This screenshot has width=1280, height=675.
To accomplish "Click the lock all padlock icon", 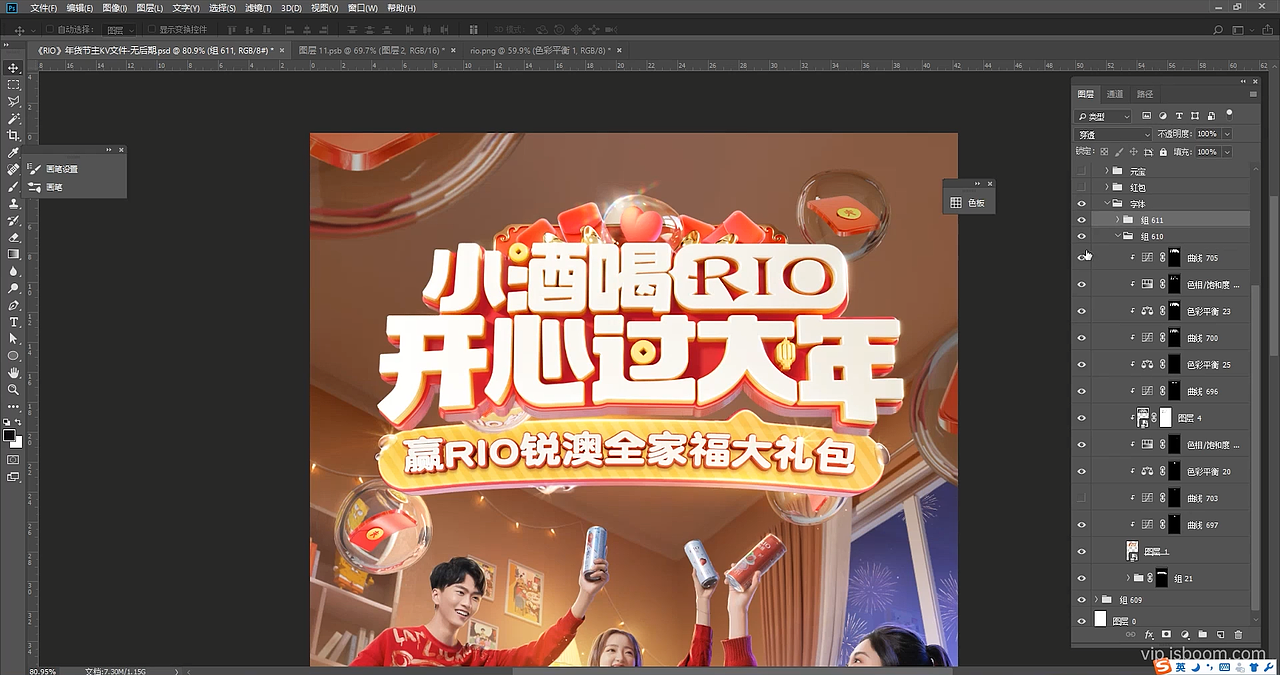I will [1162, 152].
